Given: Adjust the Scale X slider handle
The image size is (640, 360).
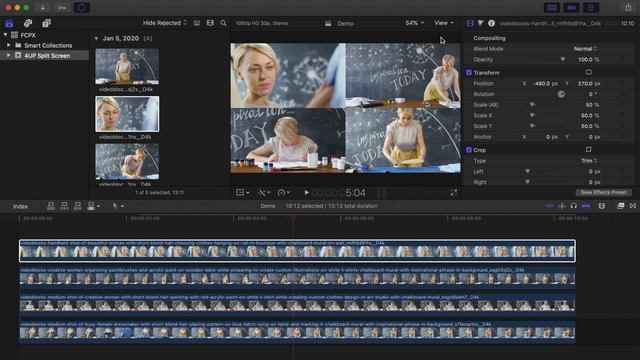Looking at the screenshot, I should click(532, 116).
